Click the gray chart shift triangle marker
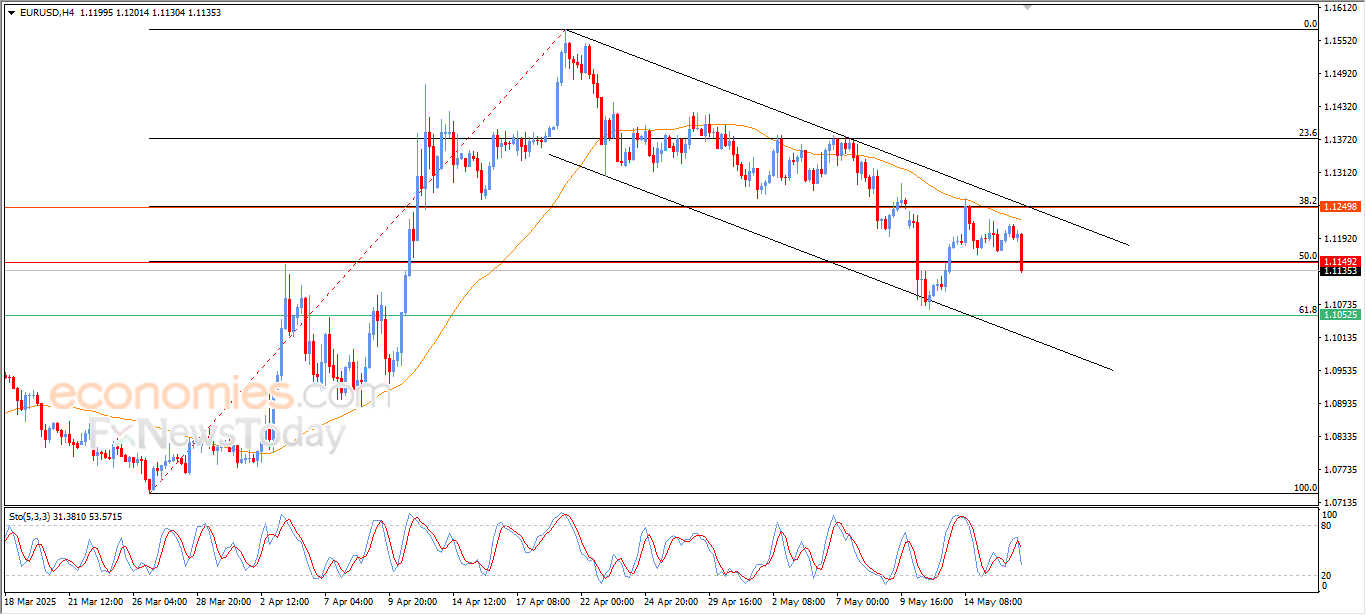The width and height of the screenshot is (1366, 615). click(1028, 8)
